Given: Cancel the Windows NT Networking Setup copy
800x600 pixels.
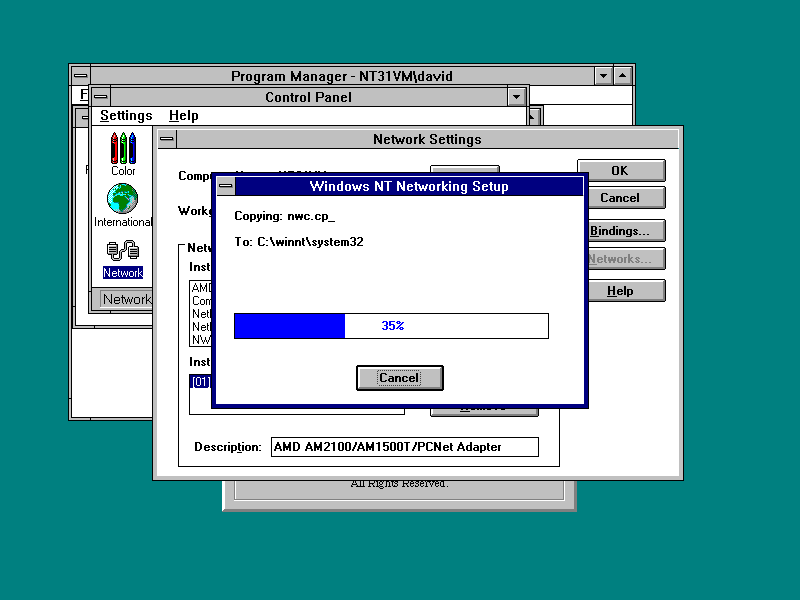Looking at the screenshot, I should [x=399, y=378].
